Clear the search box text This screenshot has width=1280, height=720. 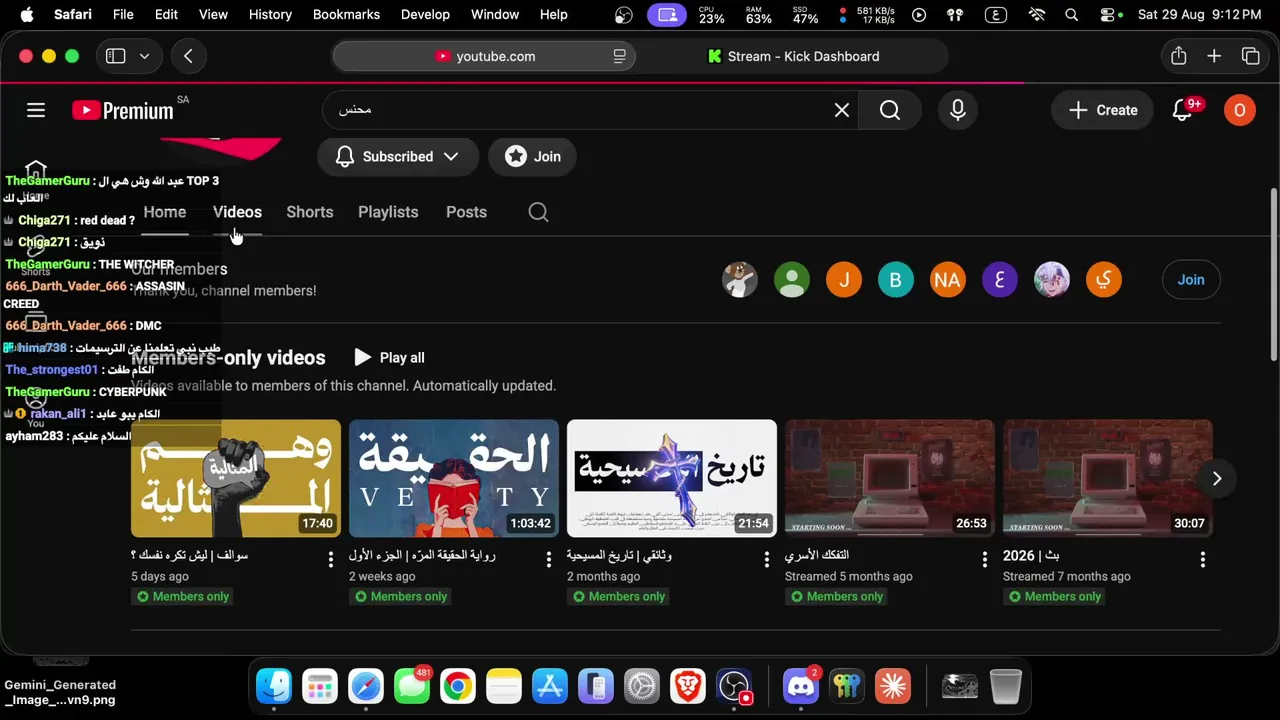point(842,110)
